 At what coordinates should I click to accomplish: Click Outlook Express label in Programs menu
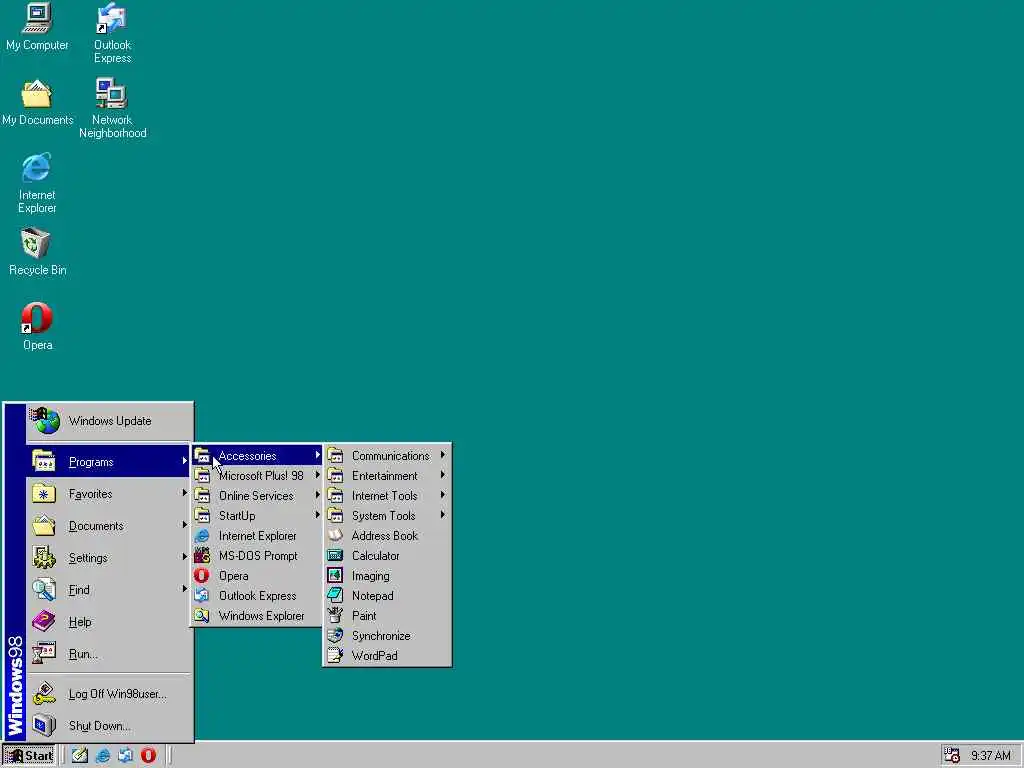257,596
